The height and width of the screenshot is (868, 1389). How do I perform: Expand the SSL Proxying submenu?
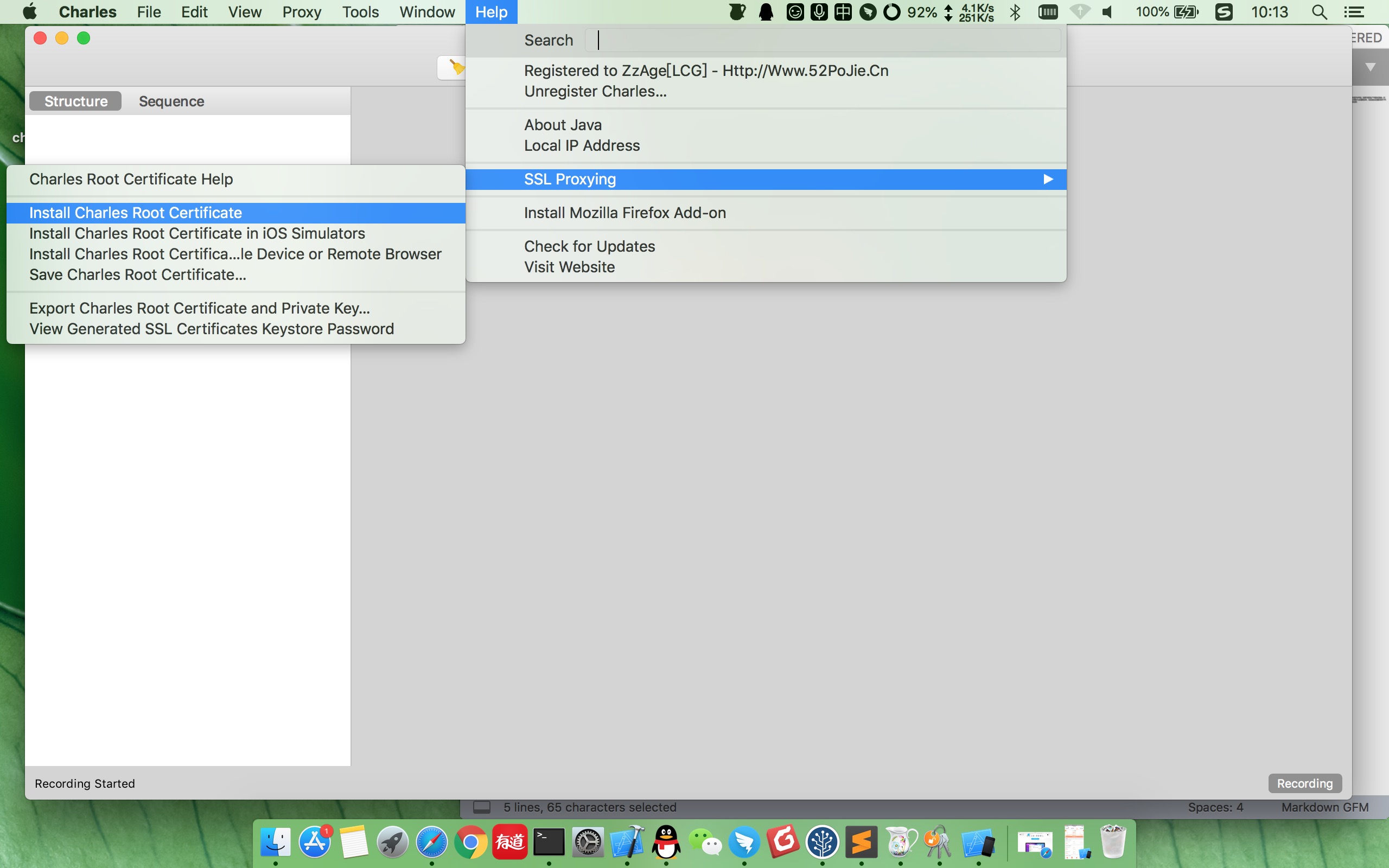pos(766,179)
